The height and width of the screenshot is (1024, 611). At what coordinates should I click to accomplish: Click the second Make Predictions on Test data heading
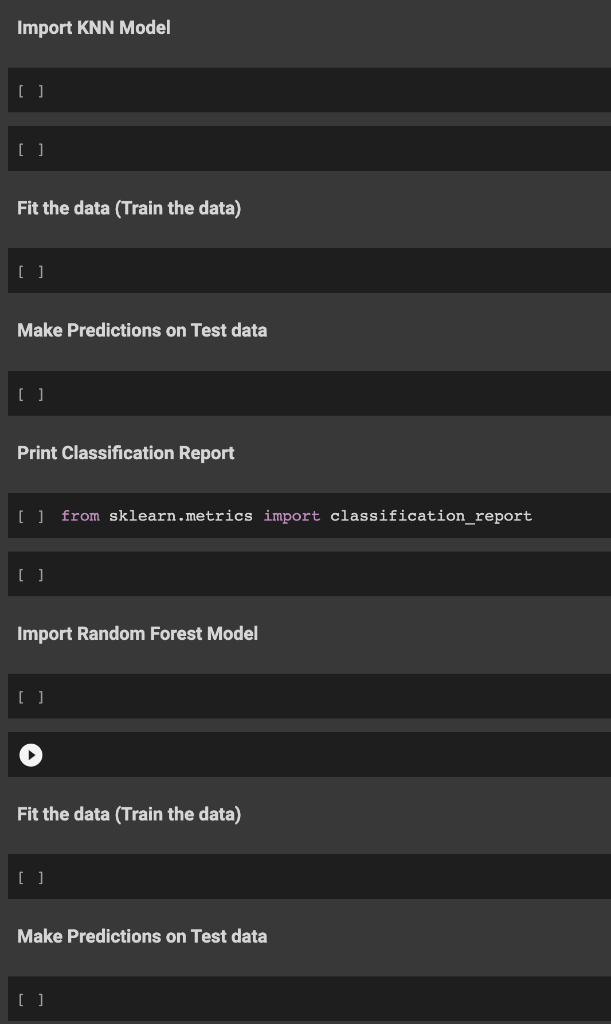(142, 936)
